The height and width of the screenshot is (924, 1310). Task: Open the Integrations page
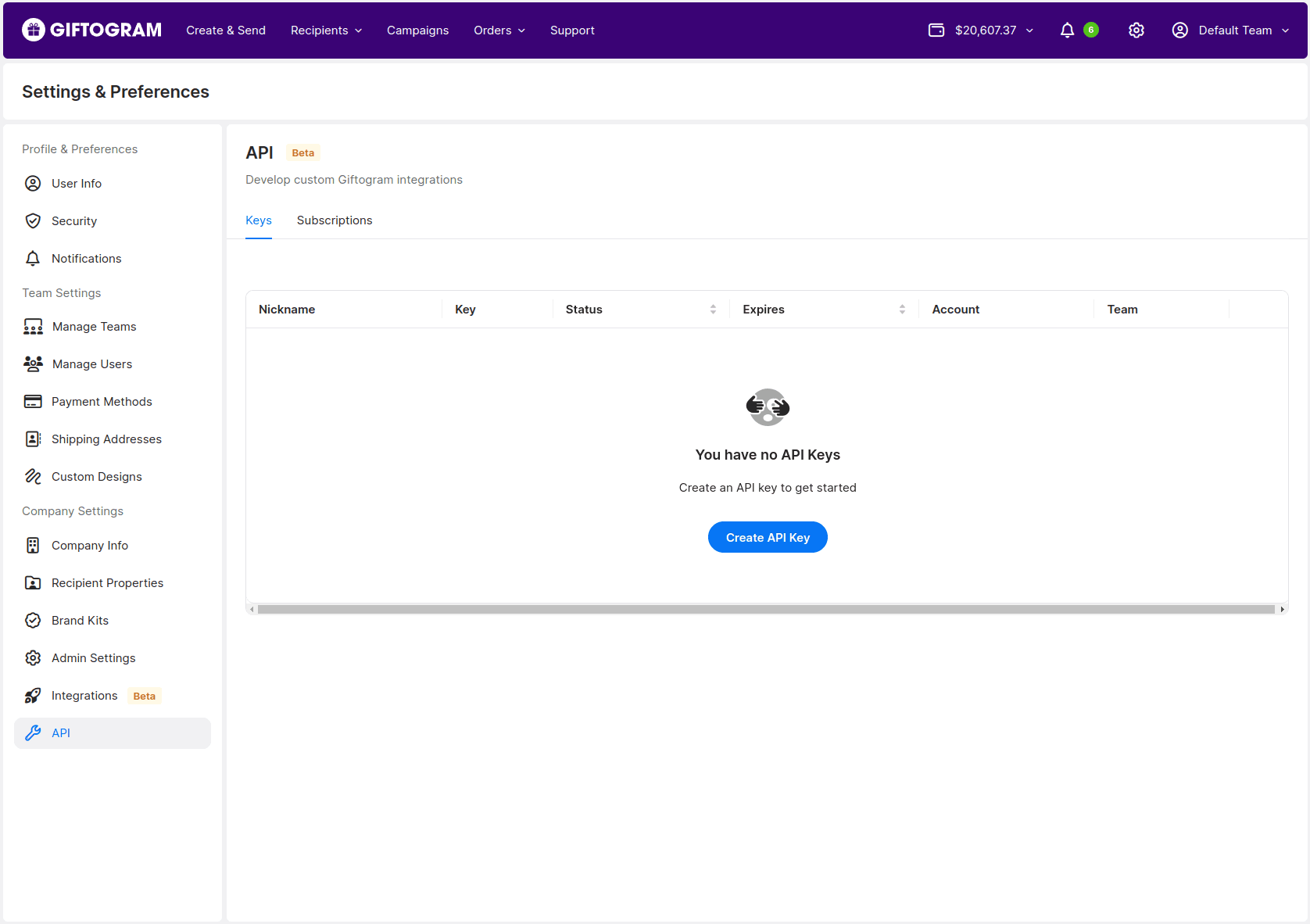pos(113,696)
